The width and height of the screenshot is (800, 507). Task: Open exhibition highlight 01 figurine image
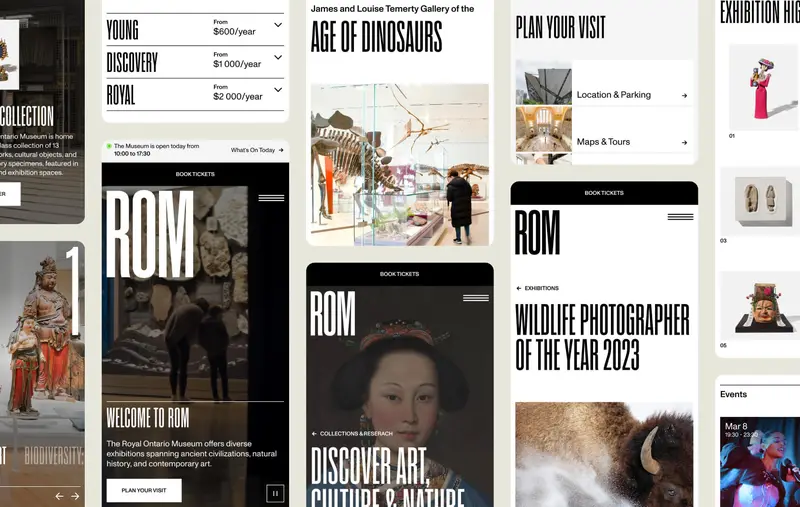coord(764,87)
